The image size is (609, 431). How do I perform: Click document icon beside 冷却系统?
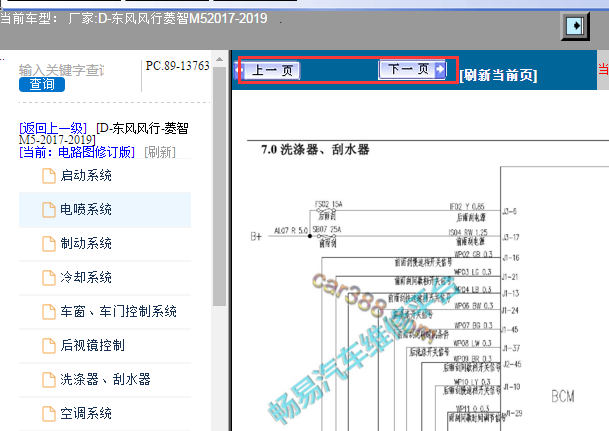(49, 278)
